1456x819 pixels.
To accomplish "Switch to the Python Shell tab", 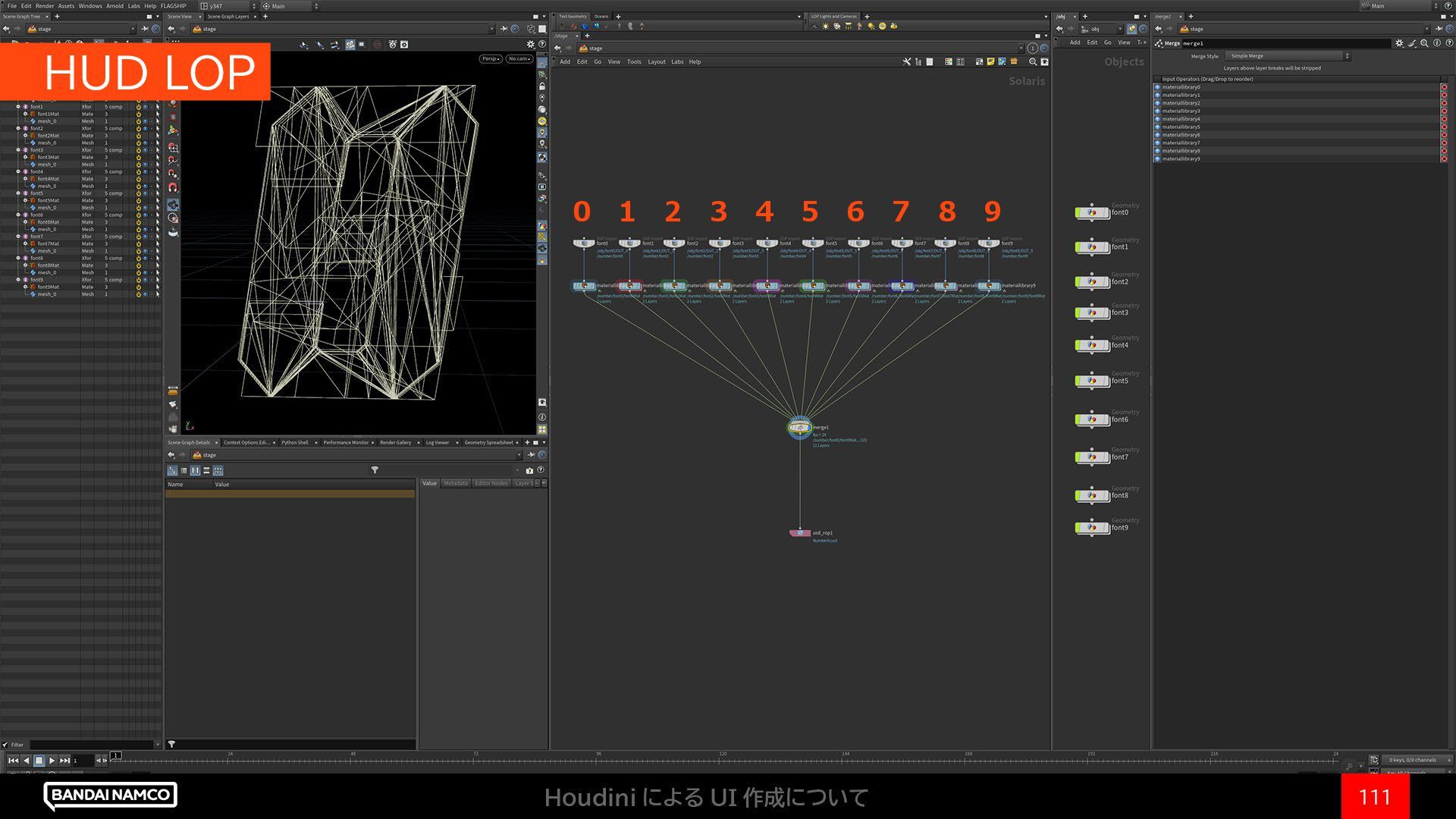I will 294,442.
